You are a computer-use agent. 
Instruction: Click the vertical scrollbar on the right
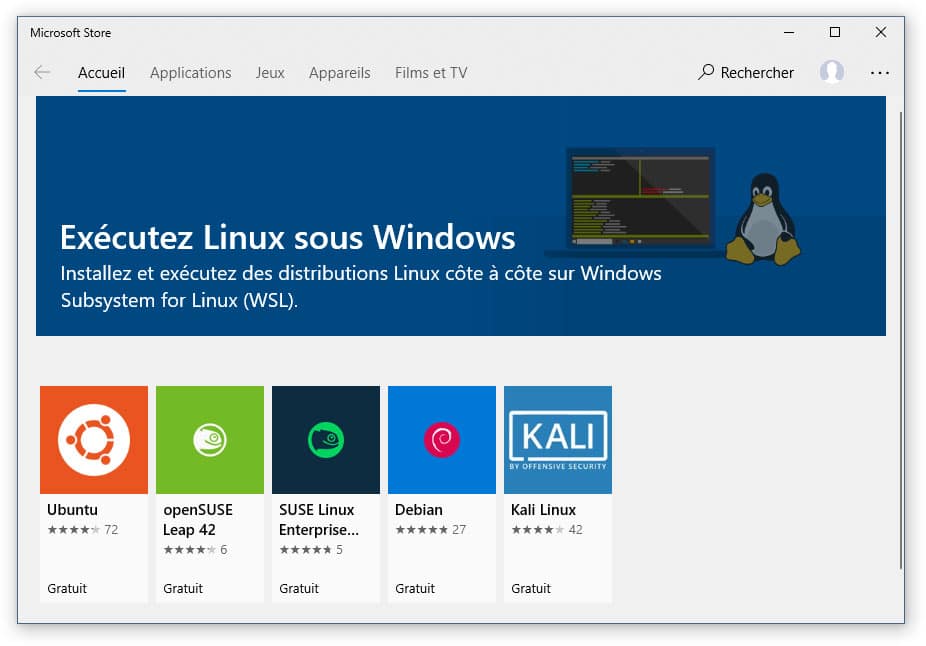click(x=901, y=340)
